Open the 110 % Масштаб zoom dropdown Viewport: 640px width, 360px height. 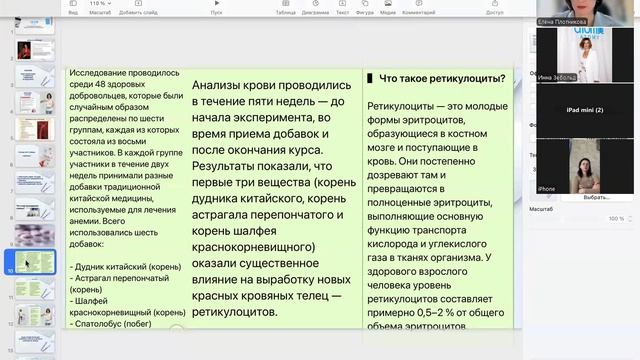100,7
